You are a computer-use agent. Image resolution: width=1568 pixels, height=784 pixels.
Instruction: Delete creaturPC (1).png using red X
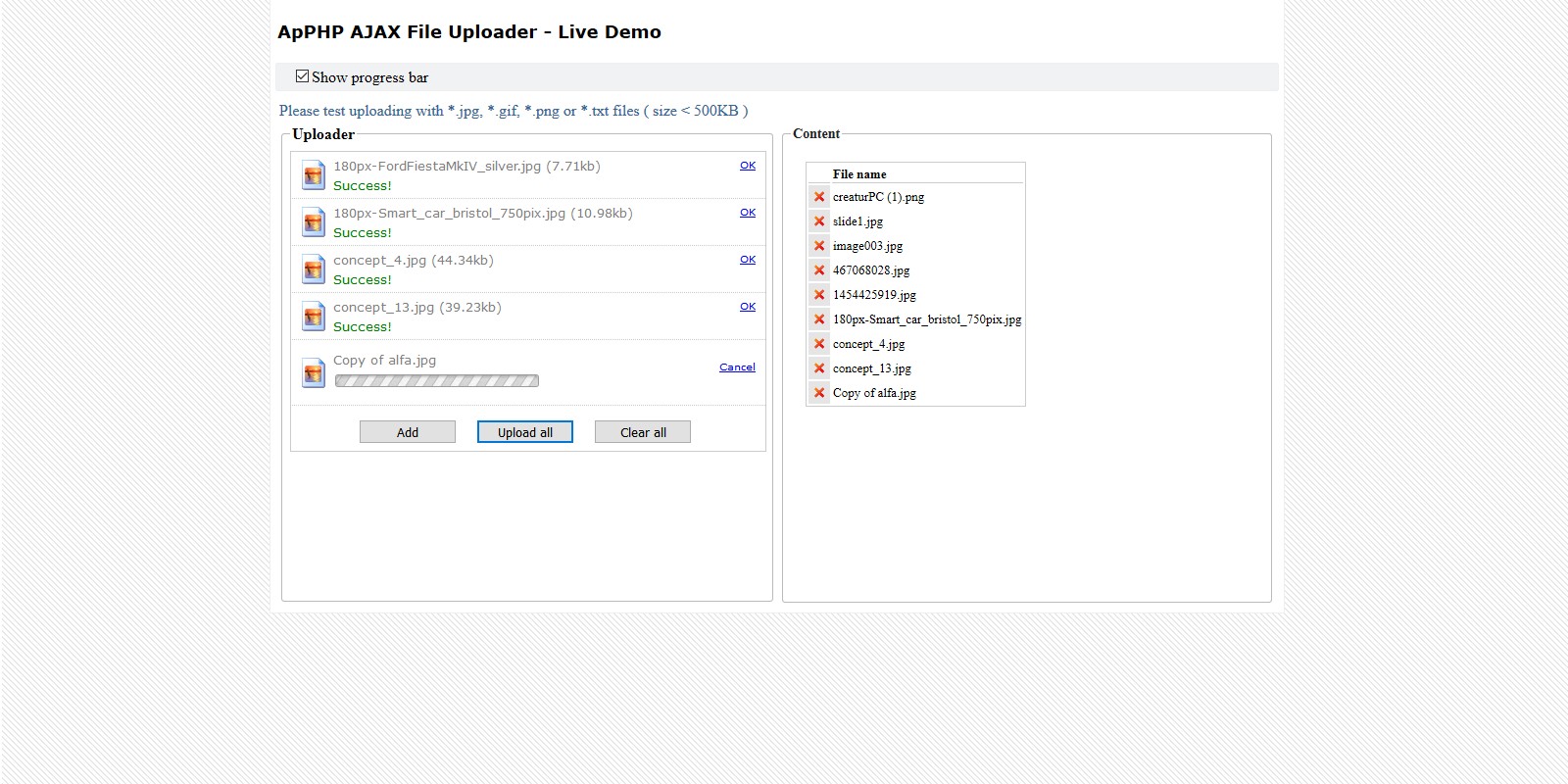pyautogui.click(x=819, y=197)
